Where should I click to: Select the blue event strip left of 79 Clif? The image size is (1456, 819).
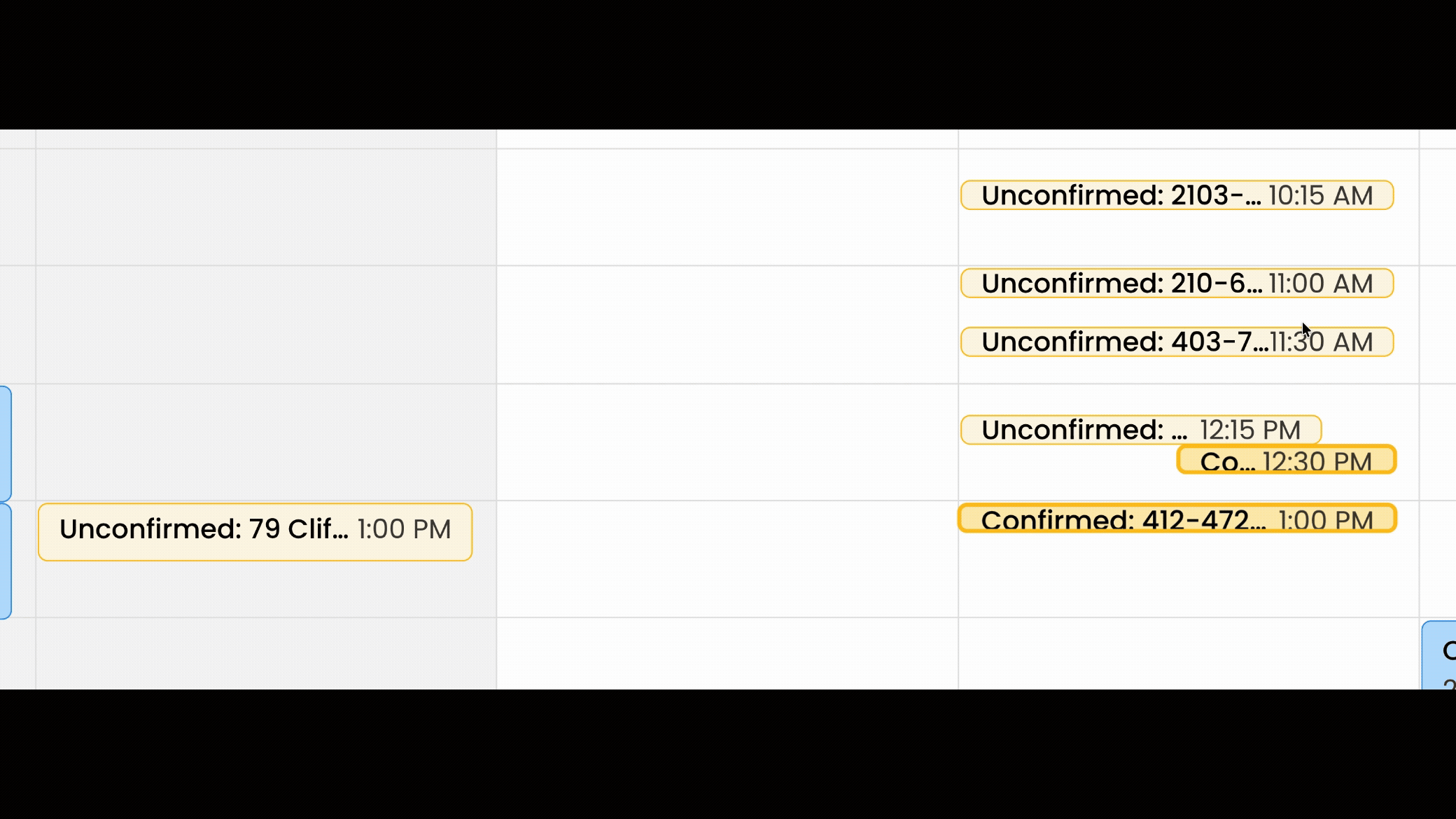(x=5, y=560)
